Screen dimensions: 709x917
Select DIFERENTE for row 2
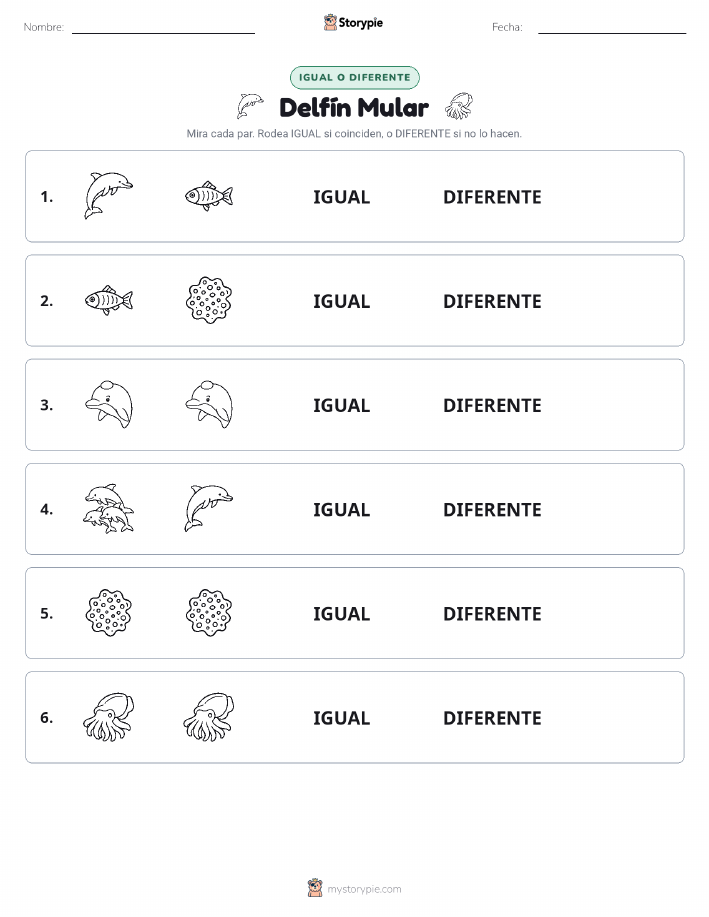pos(492,301)
